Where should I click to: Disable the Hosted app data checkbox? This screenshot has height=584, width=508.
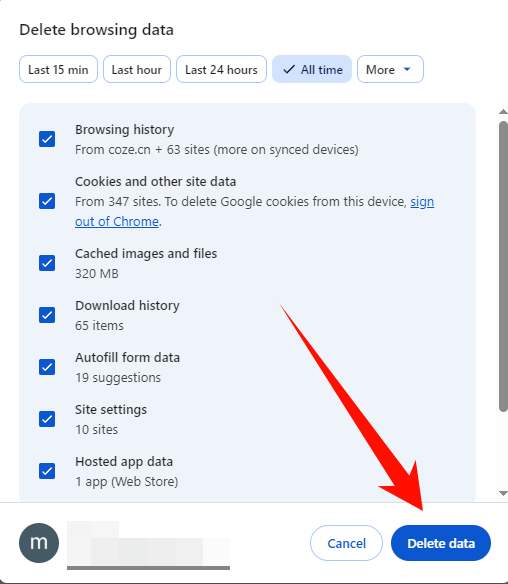(x=47, y=471)
